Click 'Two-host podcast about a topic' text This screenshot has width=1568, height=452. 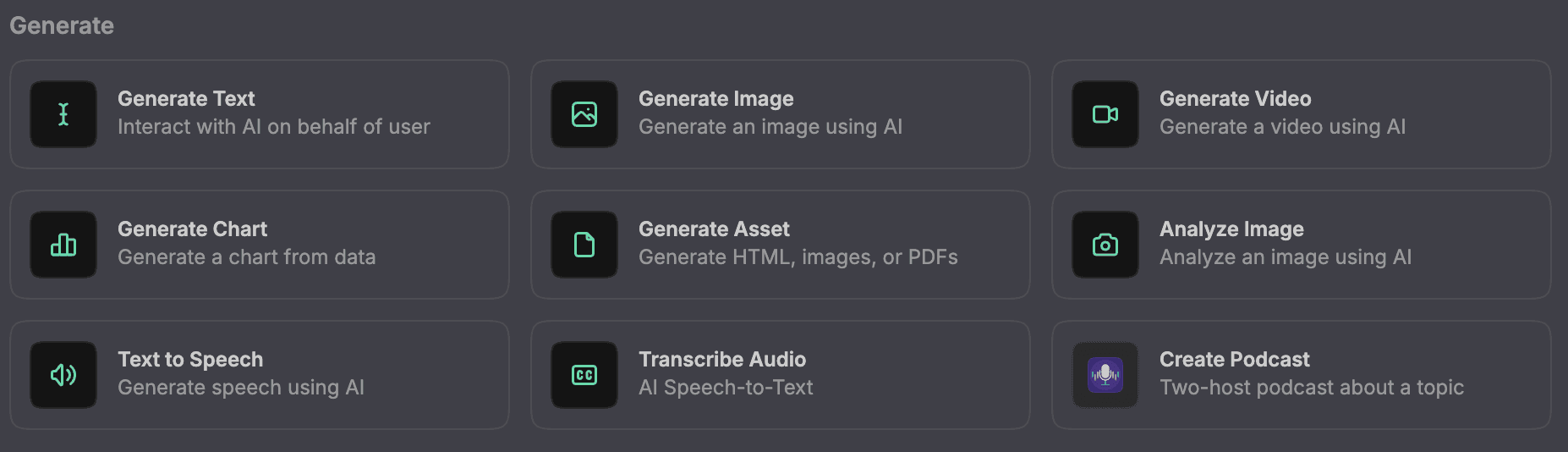coord(1312,388)
